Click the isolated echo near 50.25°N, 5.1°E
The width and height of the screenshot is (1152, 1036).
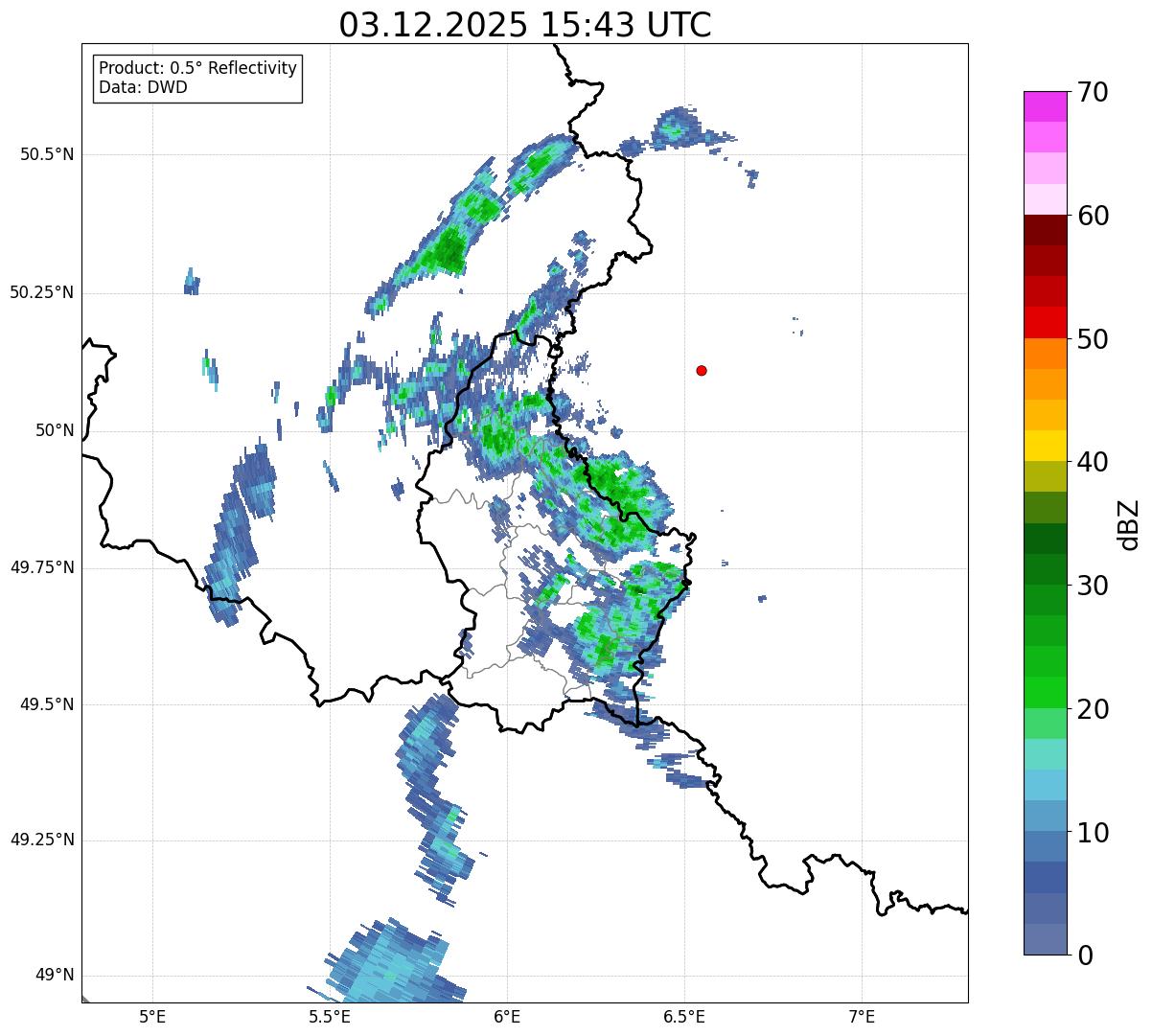pos(192,281)
